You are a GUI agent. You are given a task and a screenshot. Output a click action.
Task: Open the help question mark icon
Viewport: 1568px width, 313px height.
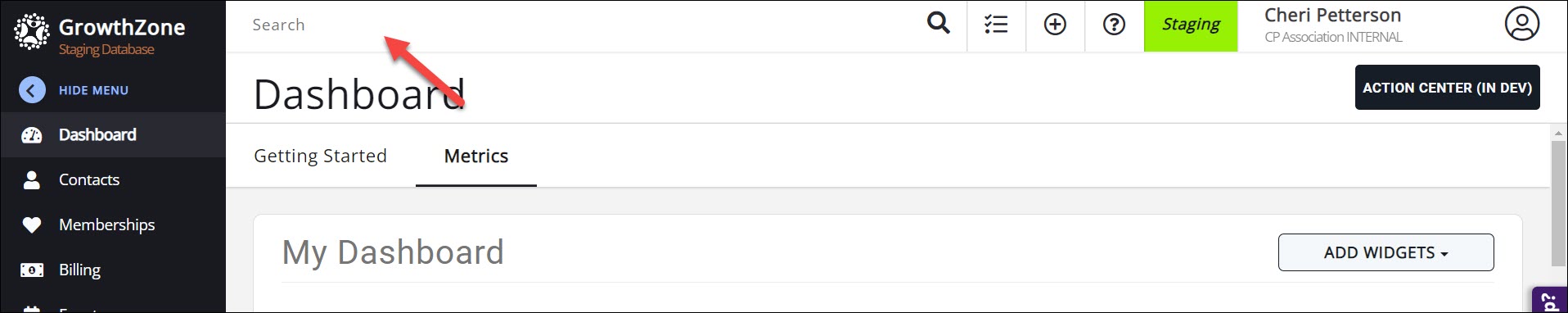point(1114,25)
